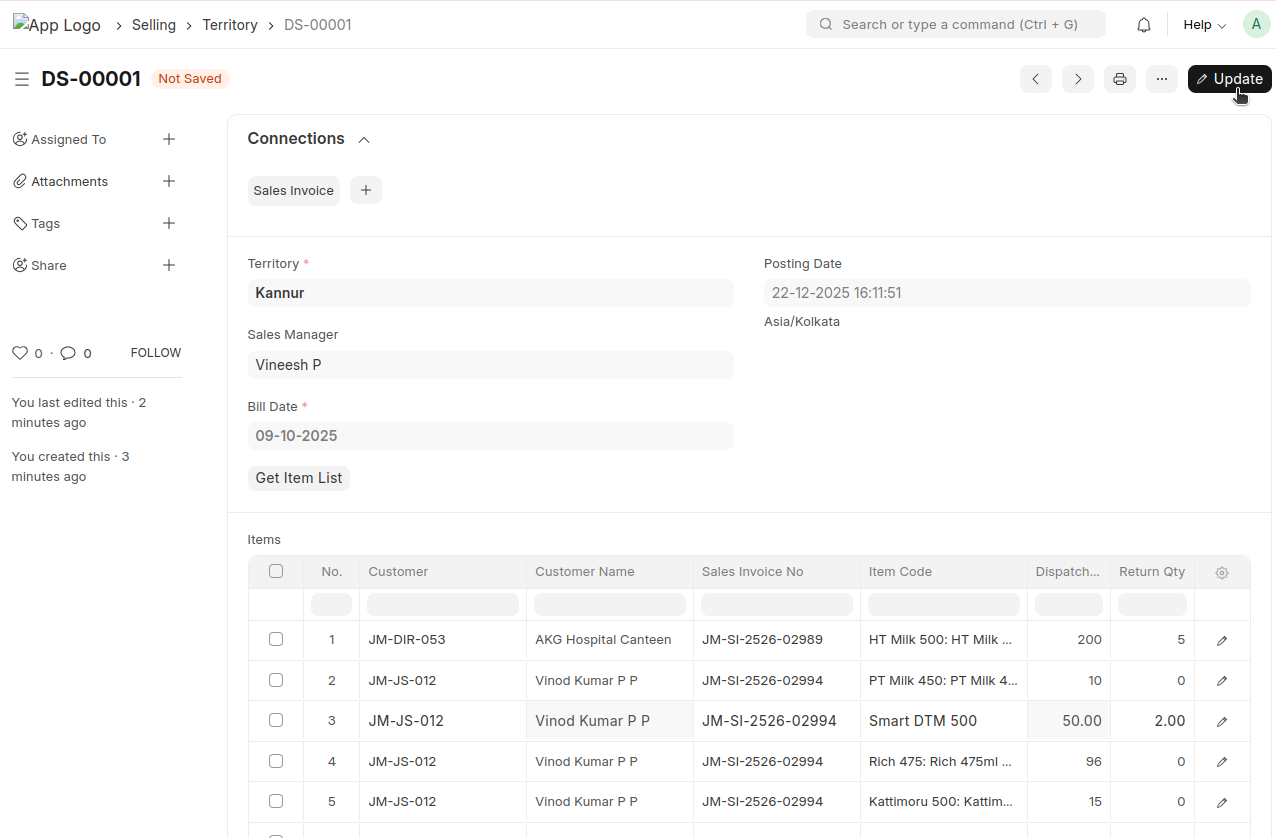
Task: Navigate to Selling in the breadcrumb
Action: point(154,25)
